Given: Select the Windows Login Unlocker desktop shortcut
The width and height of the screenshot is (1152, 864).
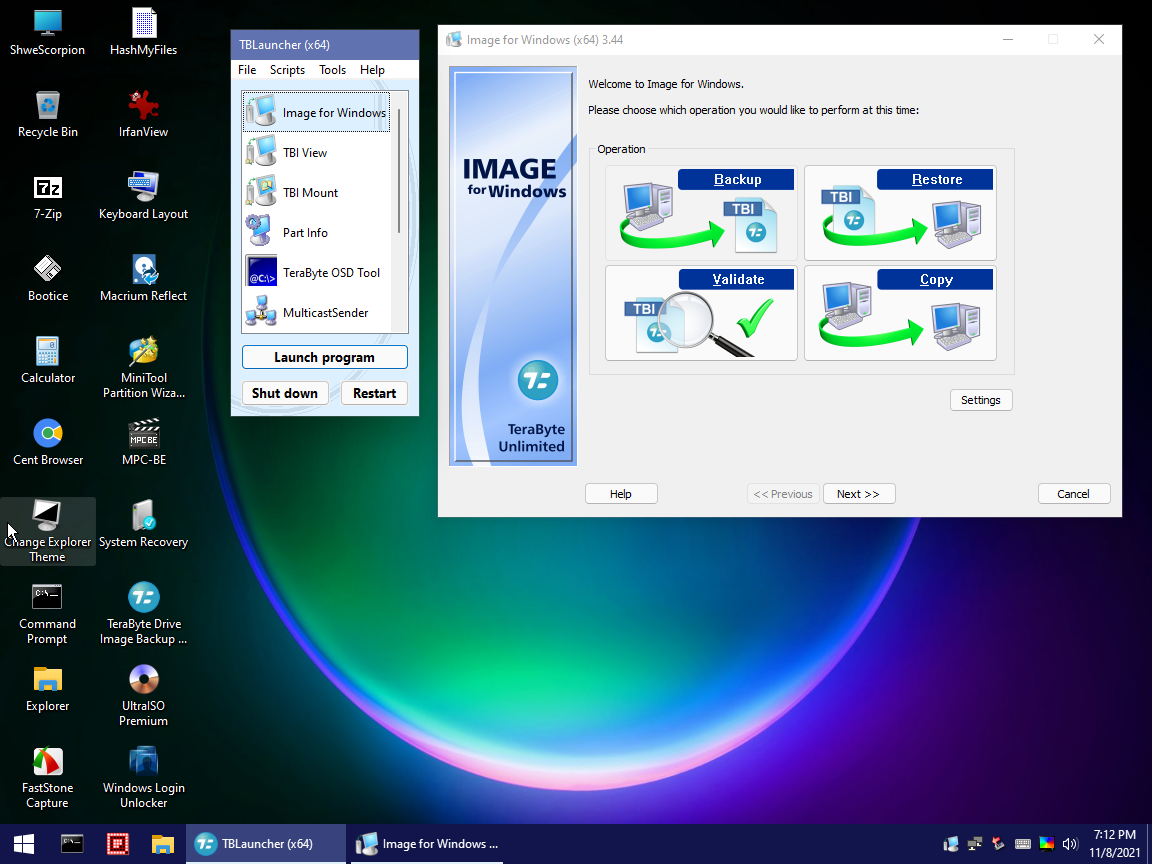Looking at the screenshot, I should click(143, 778).
